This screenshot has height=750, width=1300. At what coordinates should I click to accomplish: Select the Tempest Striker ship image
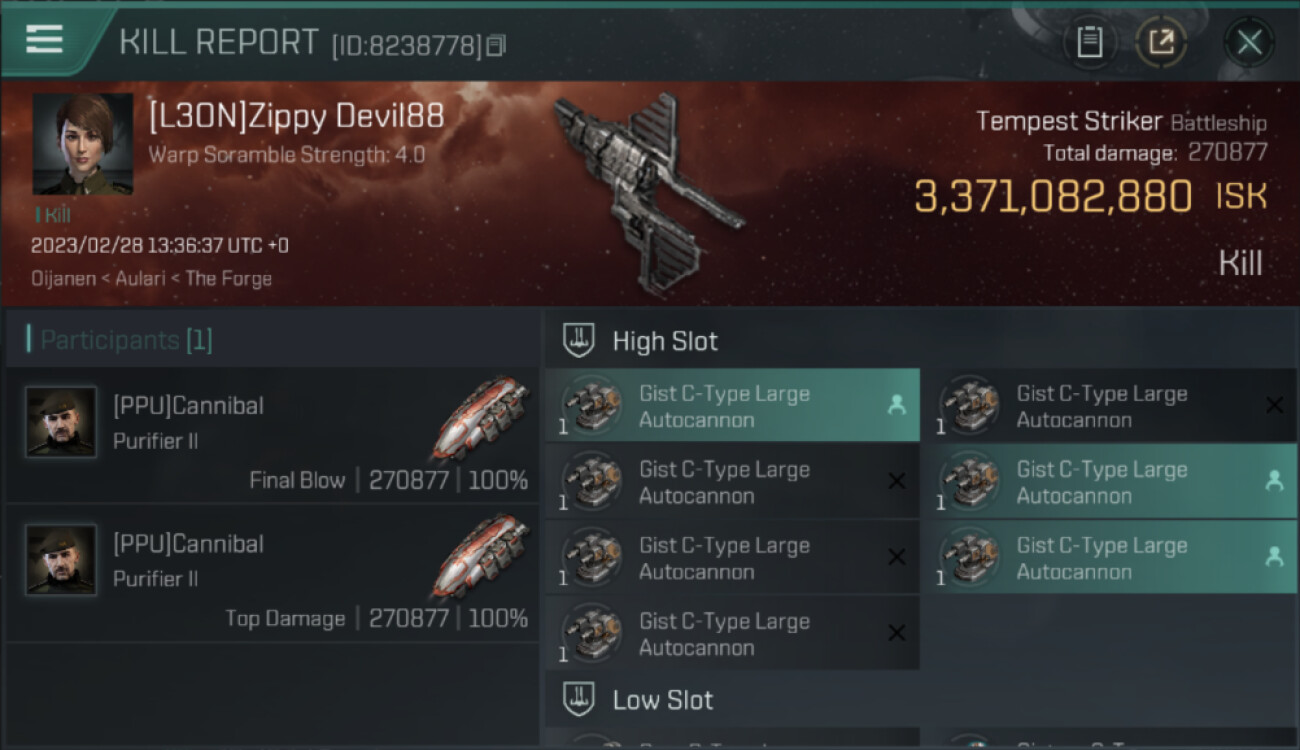point(649,189)
